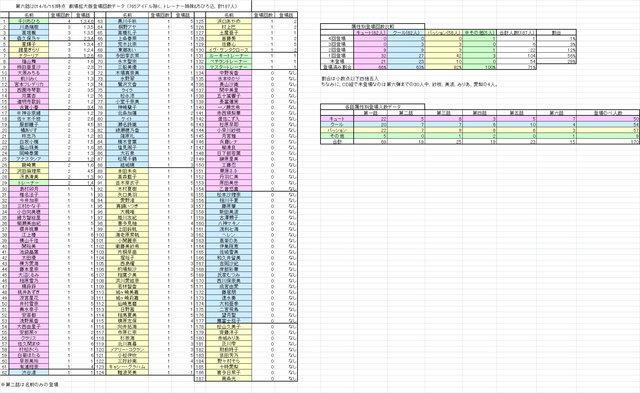Viewport: 640px width, 393px height.
Task: Click the 水本ゆかり cell
Action: [x=229, y=78]
